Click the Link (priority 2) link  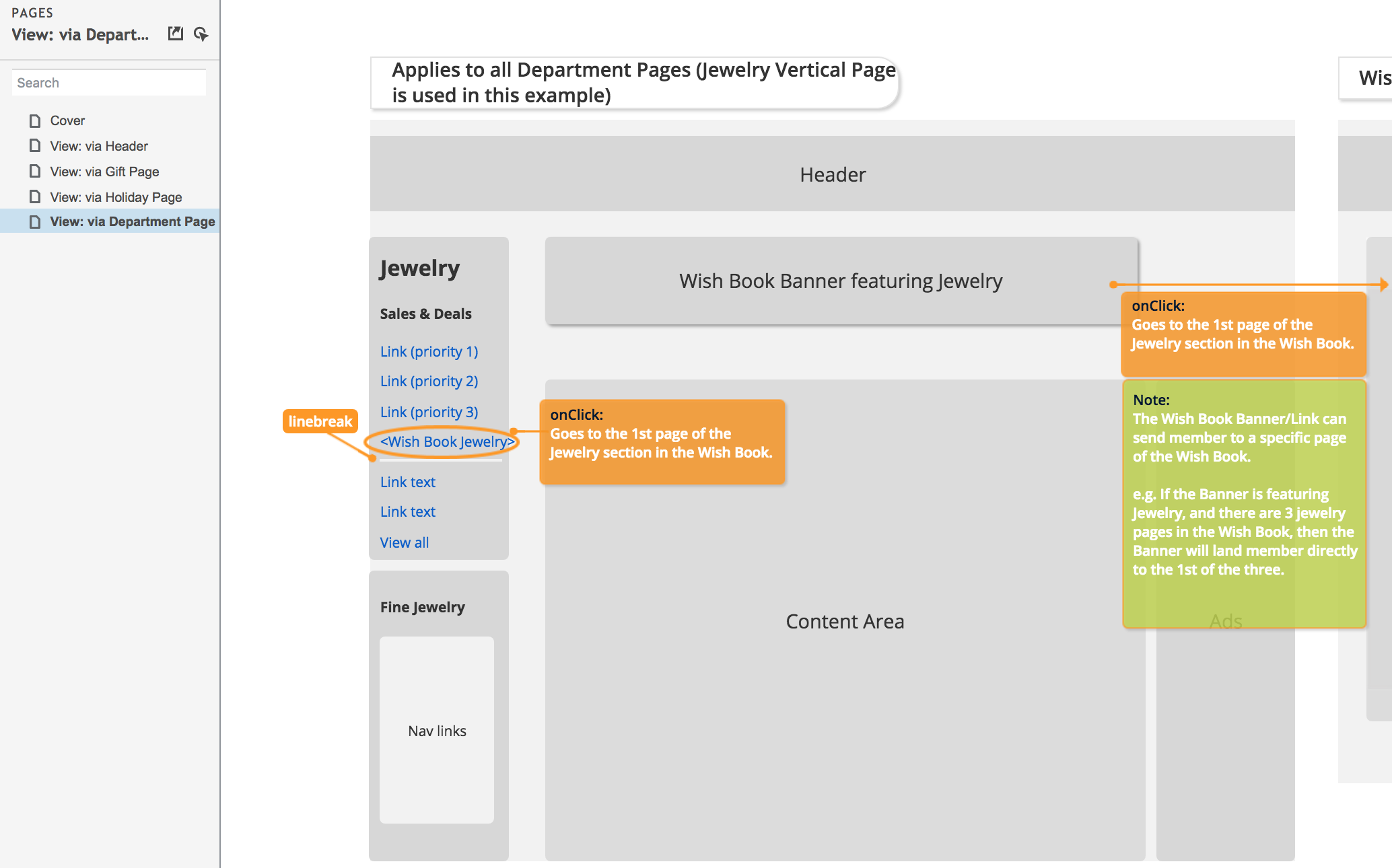(429, 381)
